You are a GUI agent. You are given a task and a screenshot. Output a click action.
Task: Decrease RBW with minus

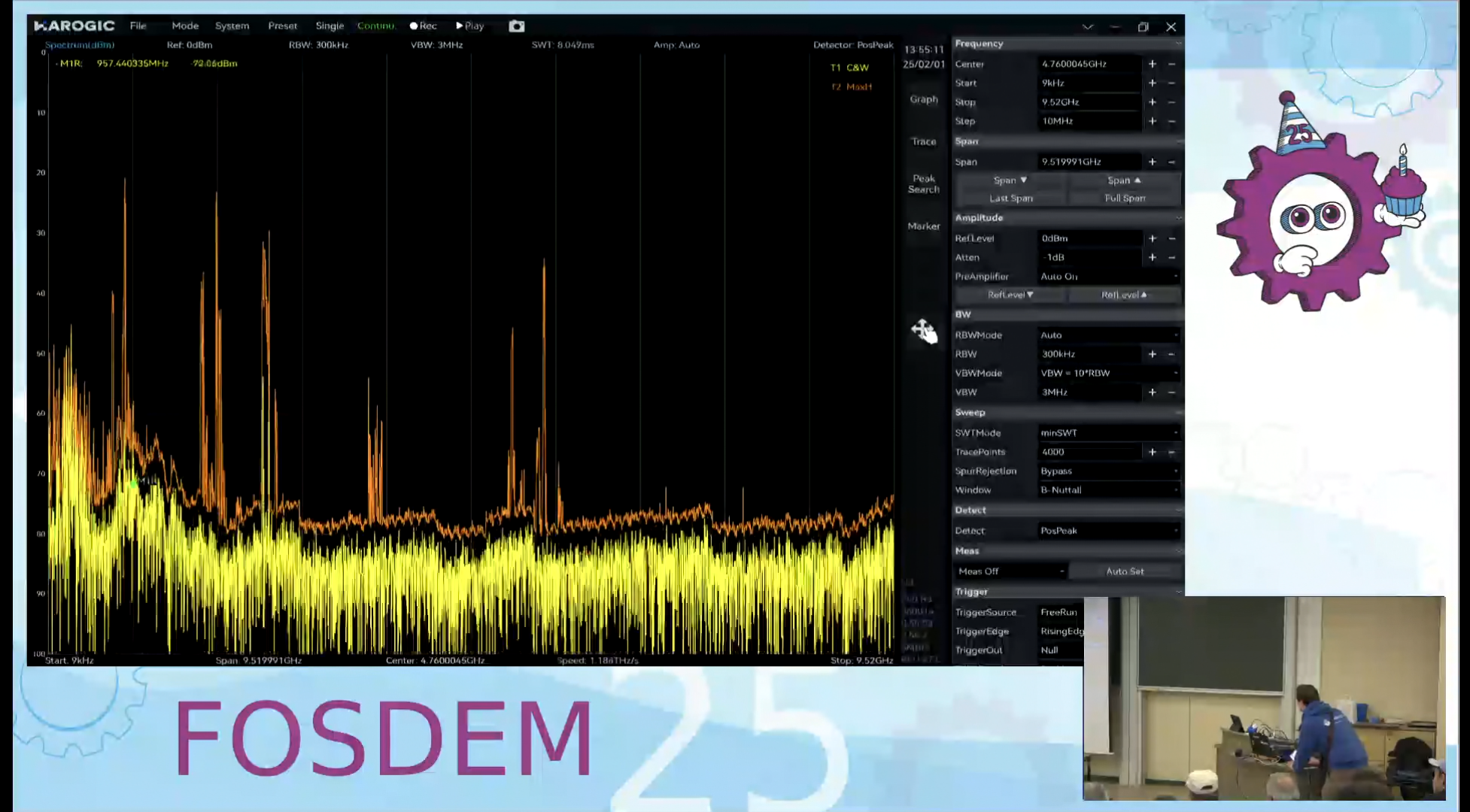[1171, 354]
